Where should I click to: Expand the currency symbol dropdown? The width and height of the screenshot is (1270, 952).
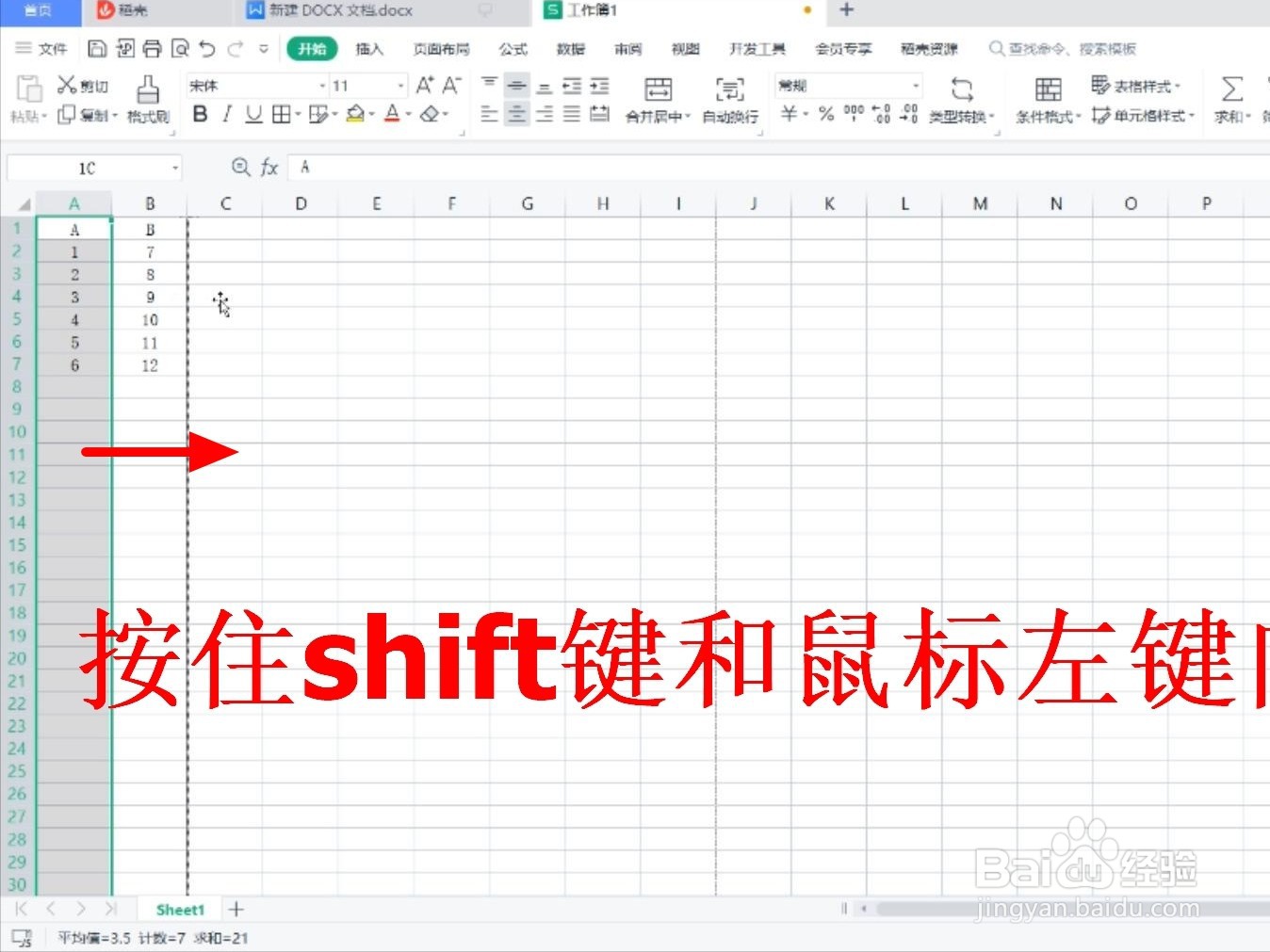tap(806, 114)
